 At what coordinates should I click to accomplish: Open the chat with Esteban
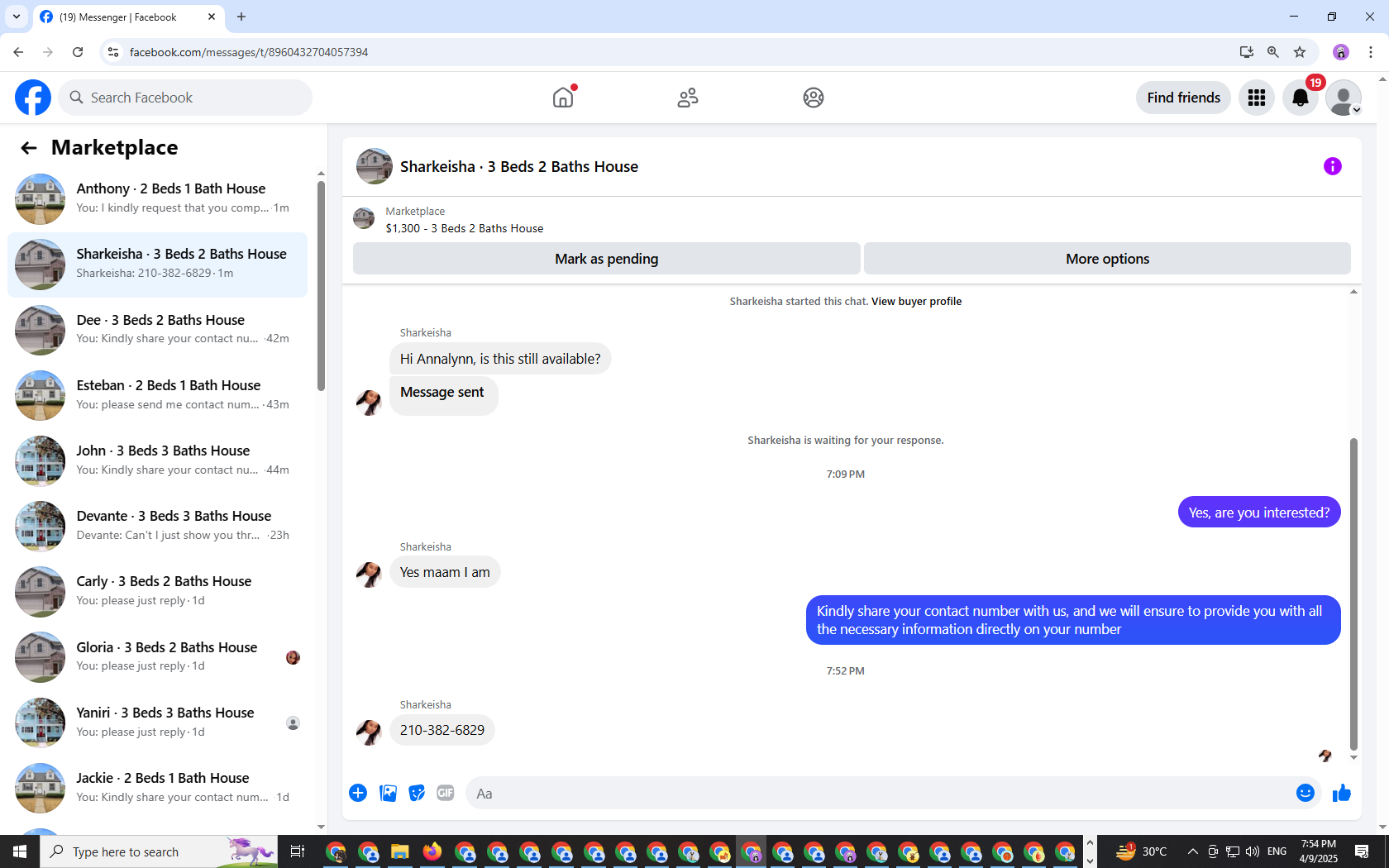pos(157,395)
